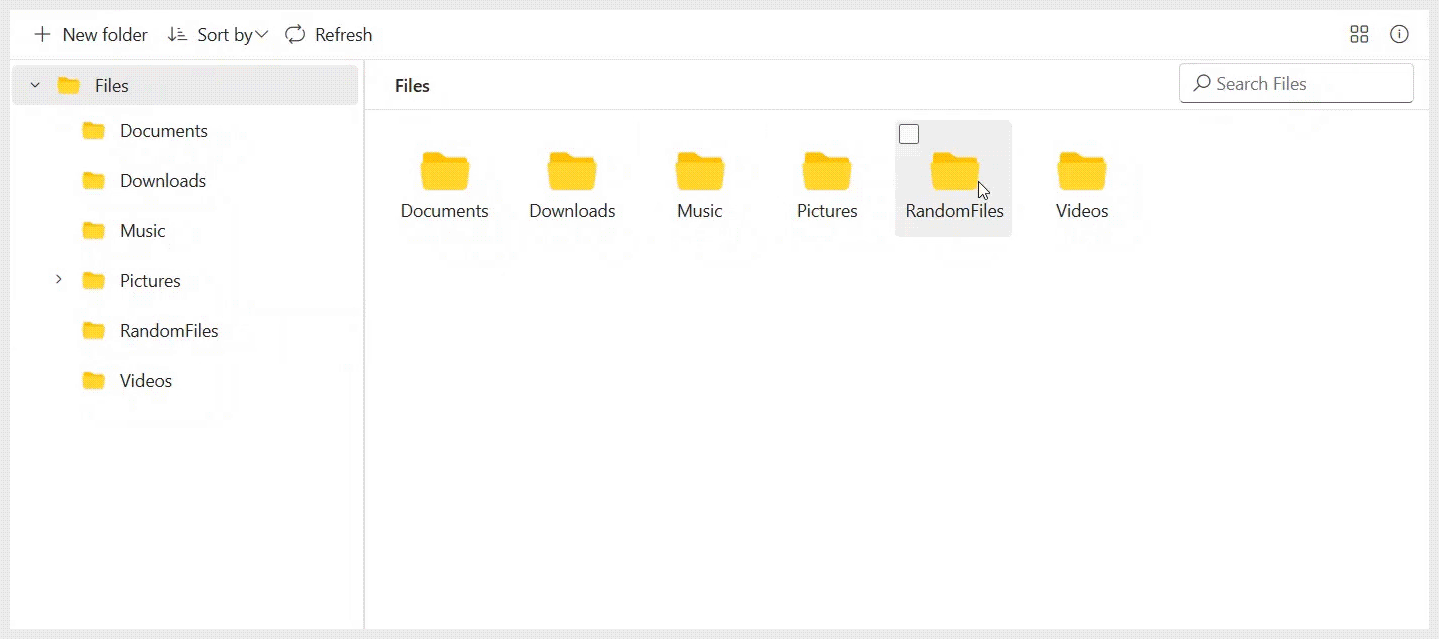The image size is (1439, 639).
Task: Expand the Pictures node in tree
Action: pyautogui.click(x=59, y=280)
